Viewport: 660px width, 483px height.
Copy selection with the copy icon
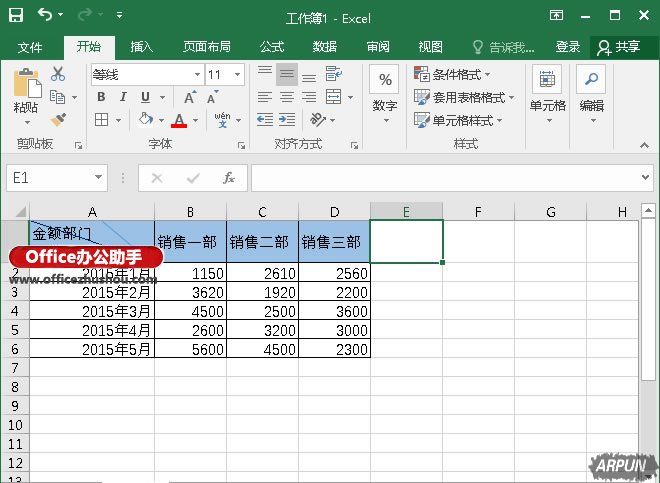[58, 97]
